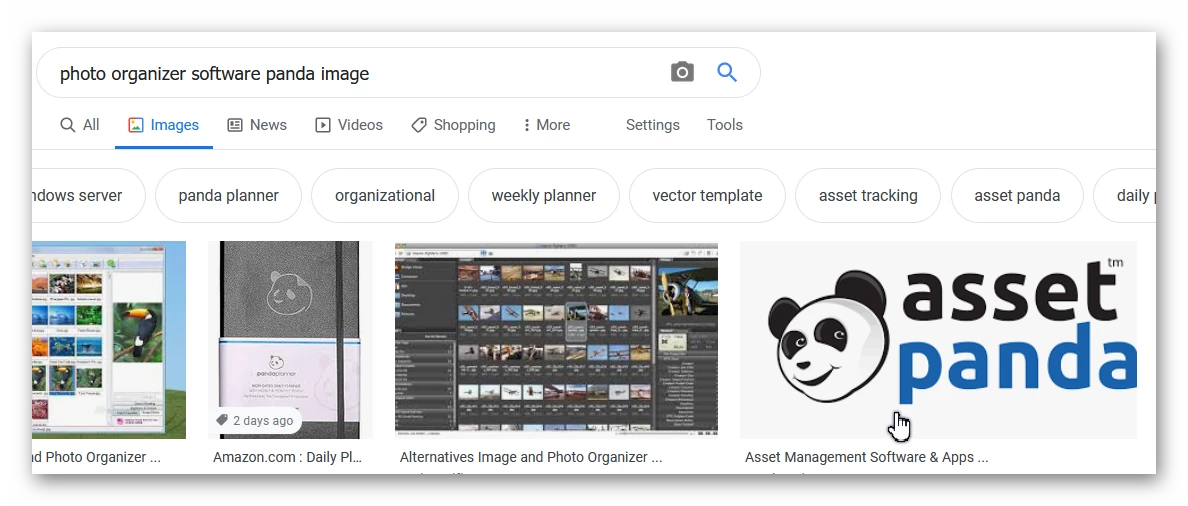1188x506 pixels.
Task: Open the Asset Panda logo image
Action: 938,340
